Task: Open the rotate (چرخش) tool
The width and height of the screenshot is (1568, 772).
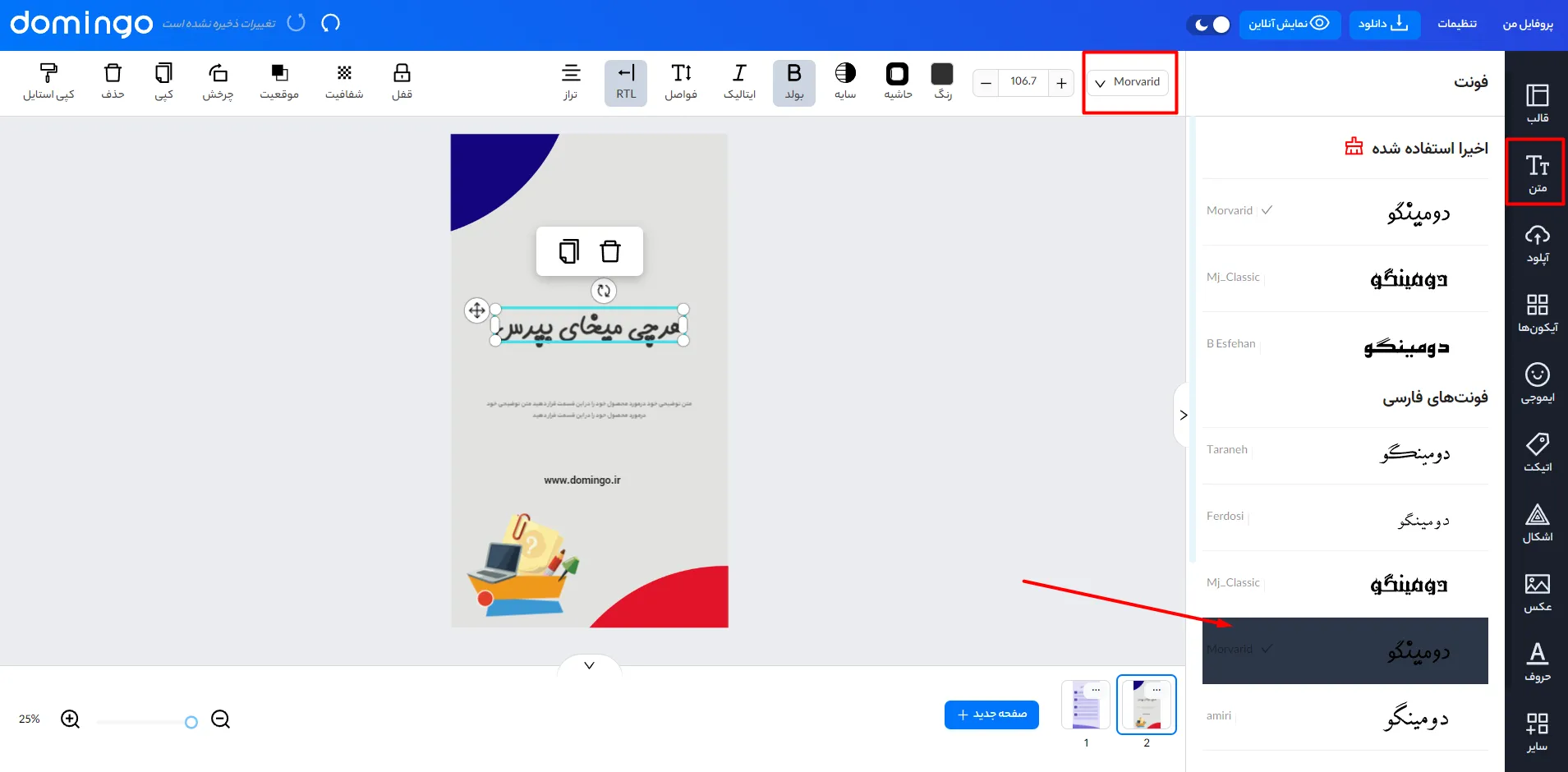Action: (218, 81)
